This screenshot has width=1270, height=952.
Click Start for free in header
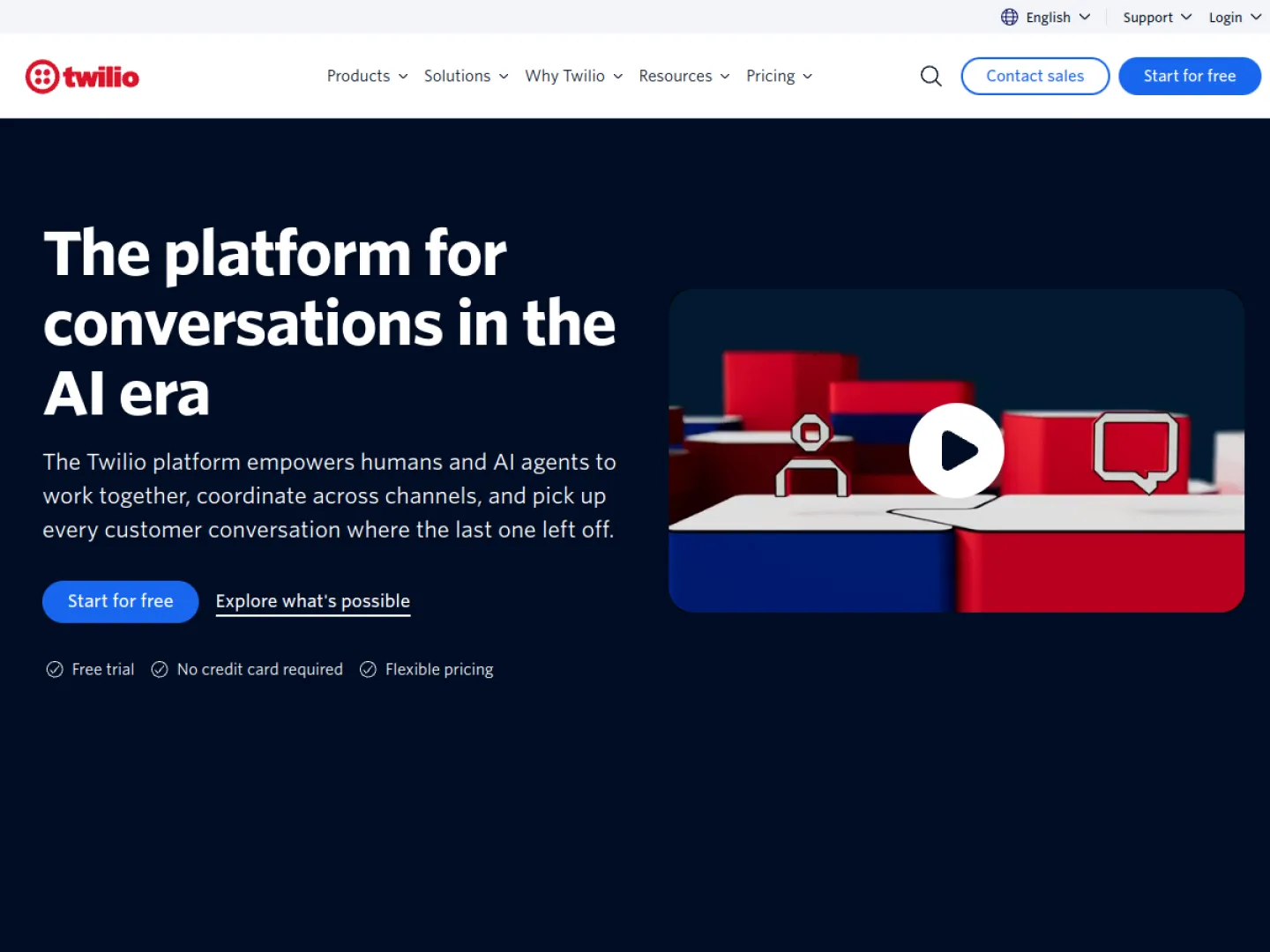coord(1190,76)
